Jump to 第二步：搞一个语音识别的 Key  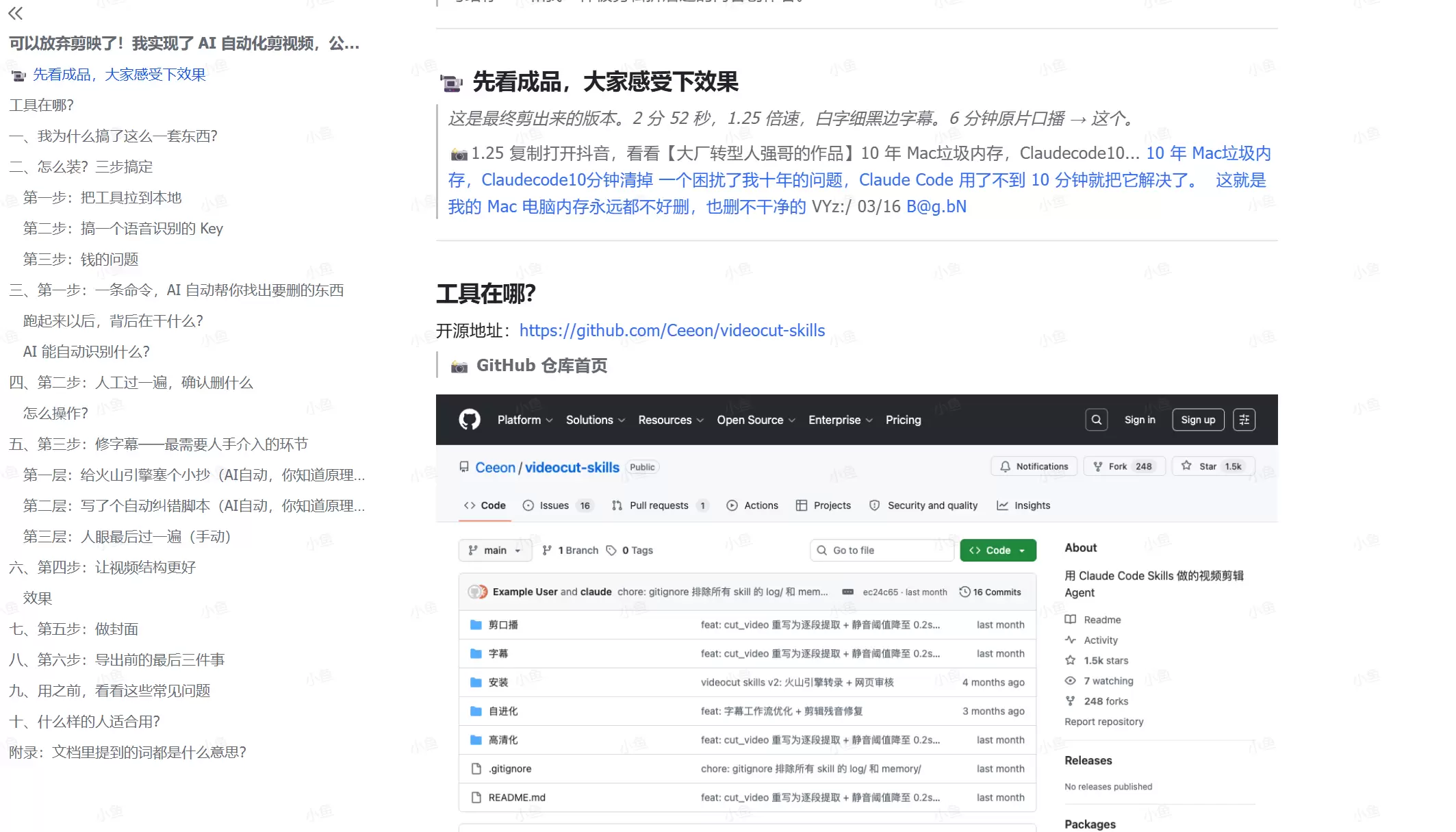click(123, 228)
